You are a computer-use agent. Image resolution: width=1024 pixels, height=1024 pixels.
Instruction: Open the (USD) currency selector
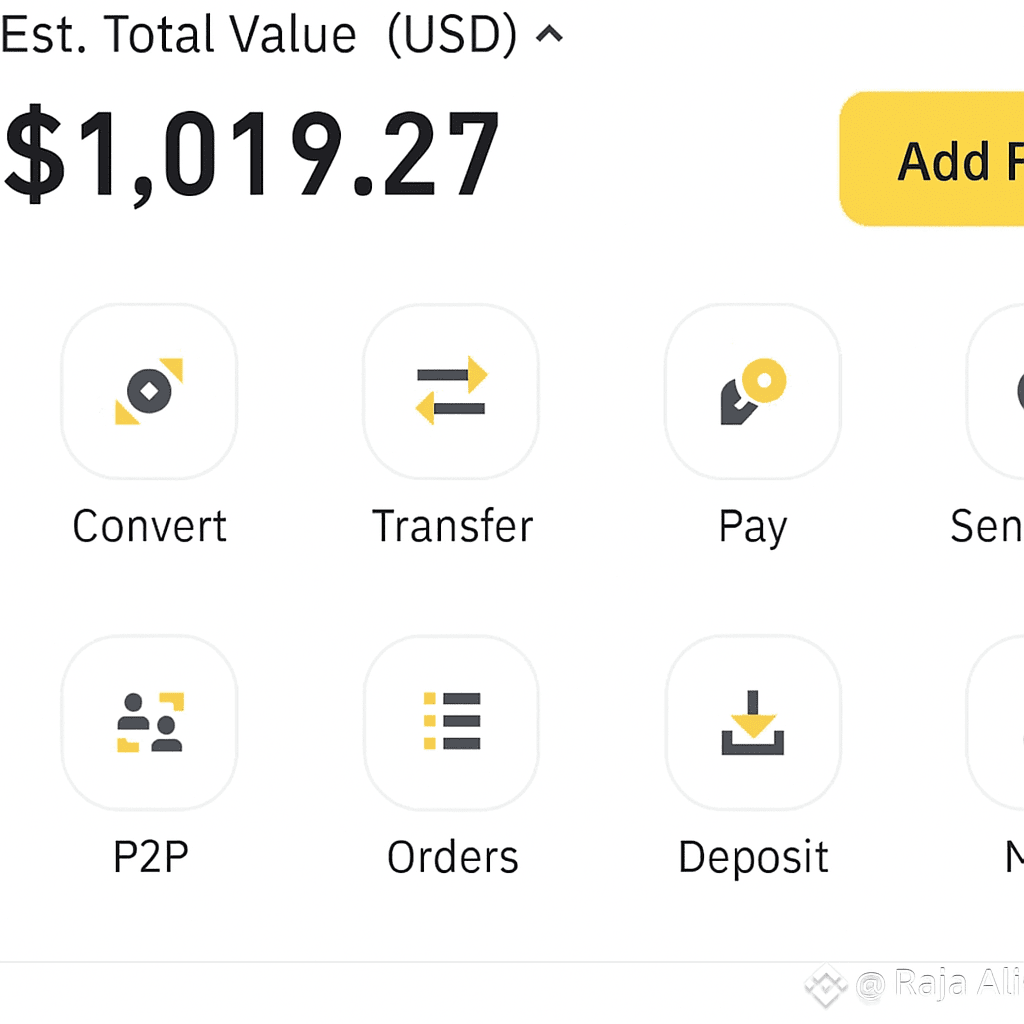451,36
